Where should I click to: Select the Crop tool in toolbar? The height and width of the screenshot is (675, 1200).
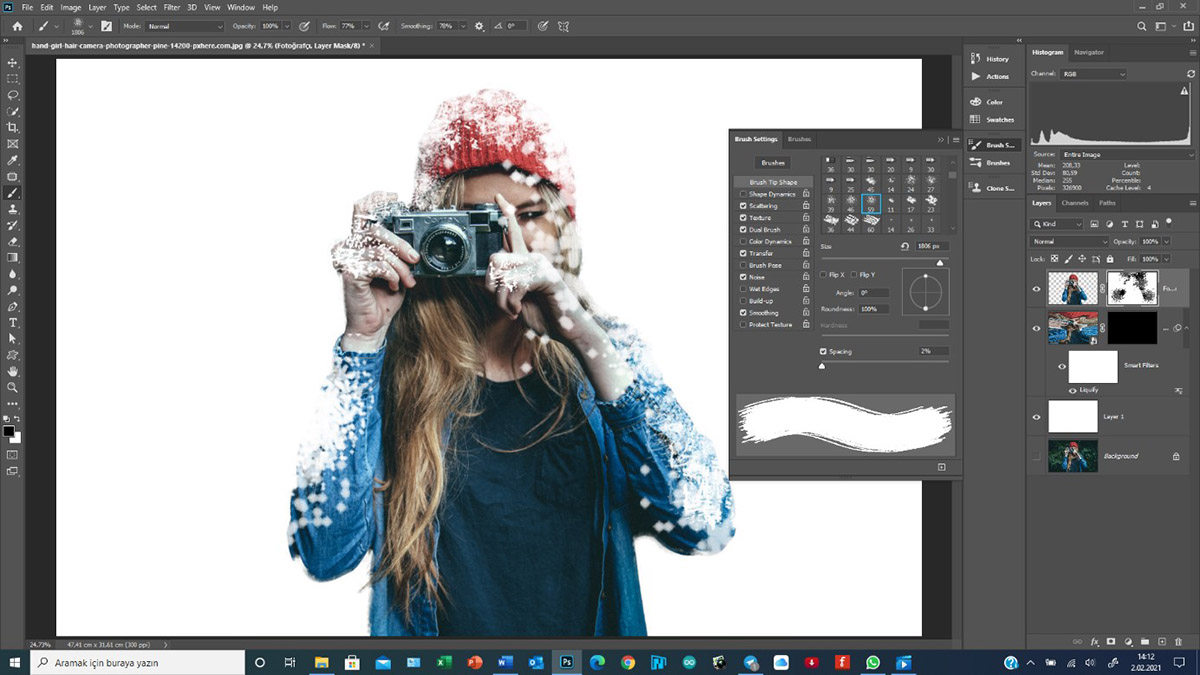pyautogui.click(x=13, y=128)
